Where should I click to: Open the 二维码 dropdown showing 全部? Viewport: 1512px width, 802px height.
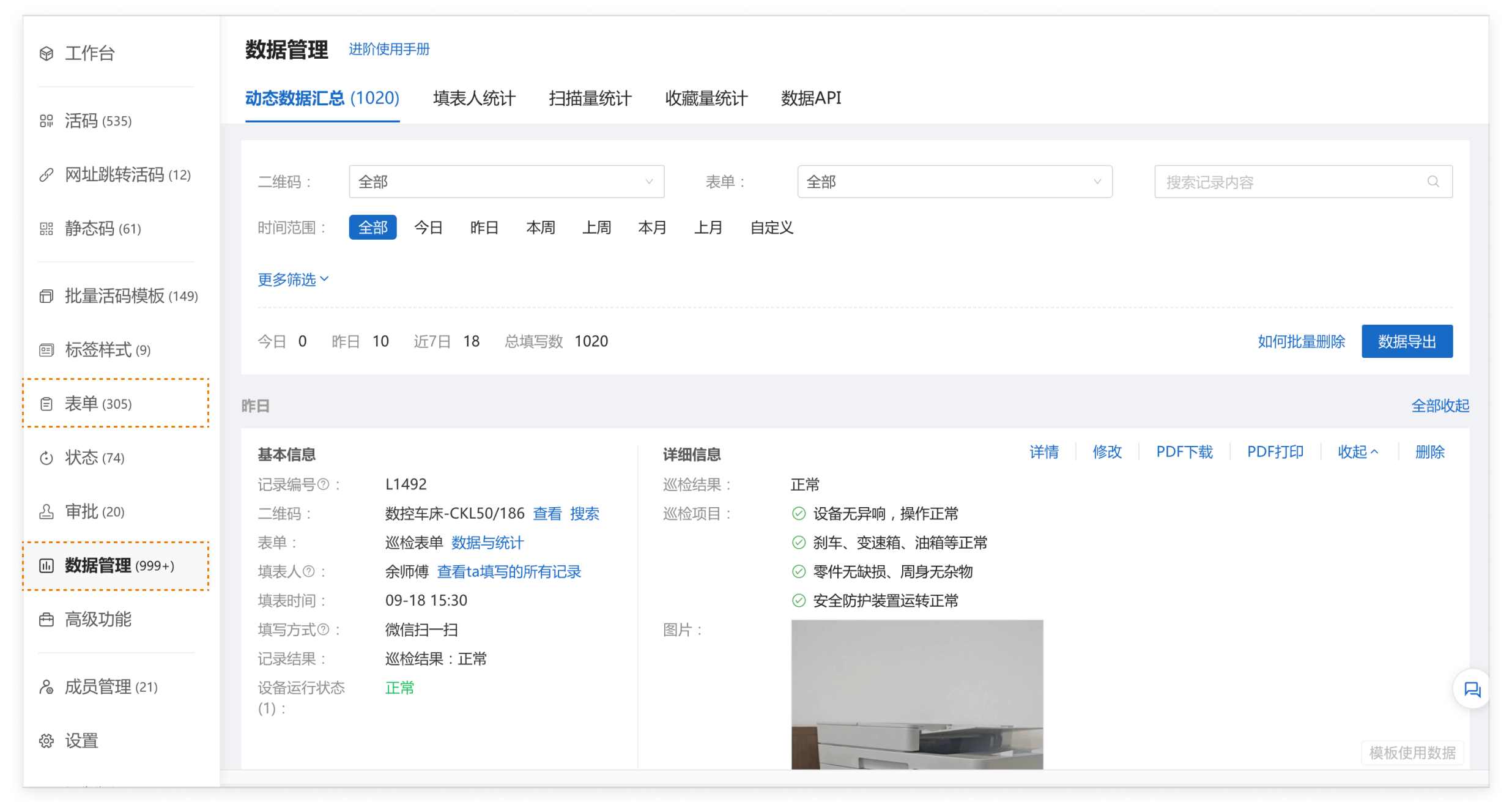tap(506, 182)
